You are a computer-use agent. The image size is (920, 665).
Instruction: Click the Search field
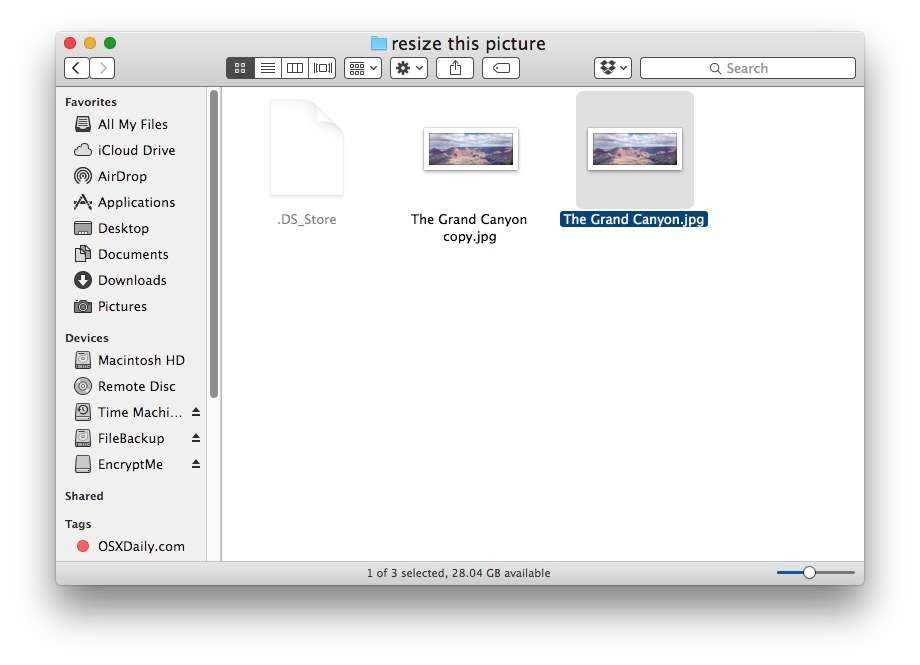pyautogui.click(x=747, y=68)
